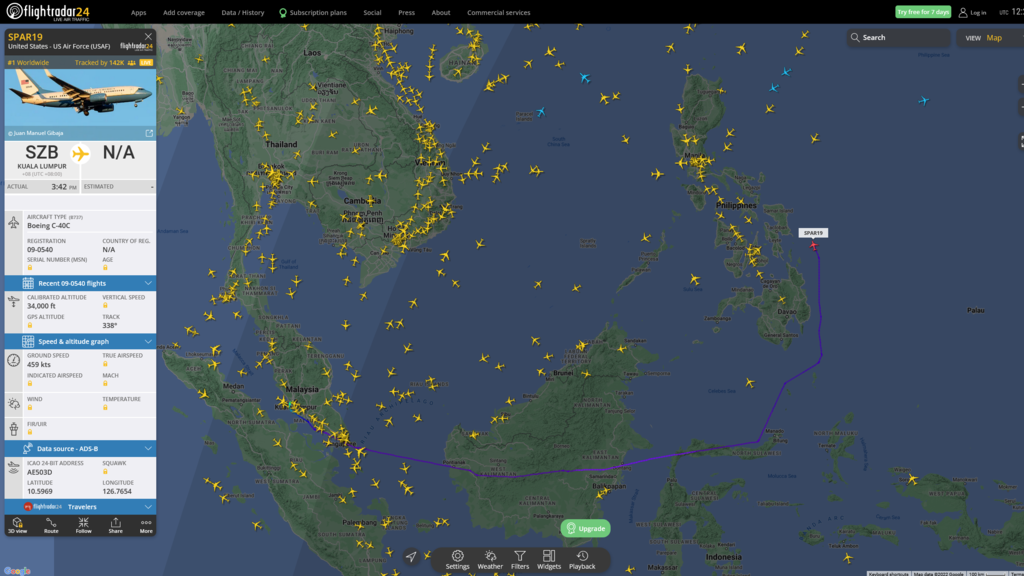The width and height of the screenshot is (1024, 576).
Task: Click the locked Age padlock
Action: click(x=105, y=268)
